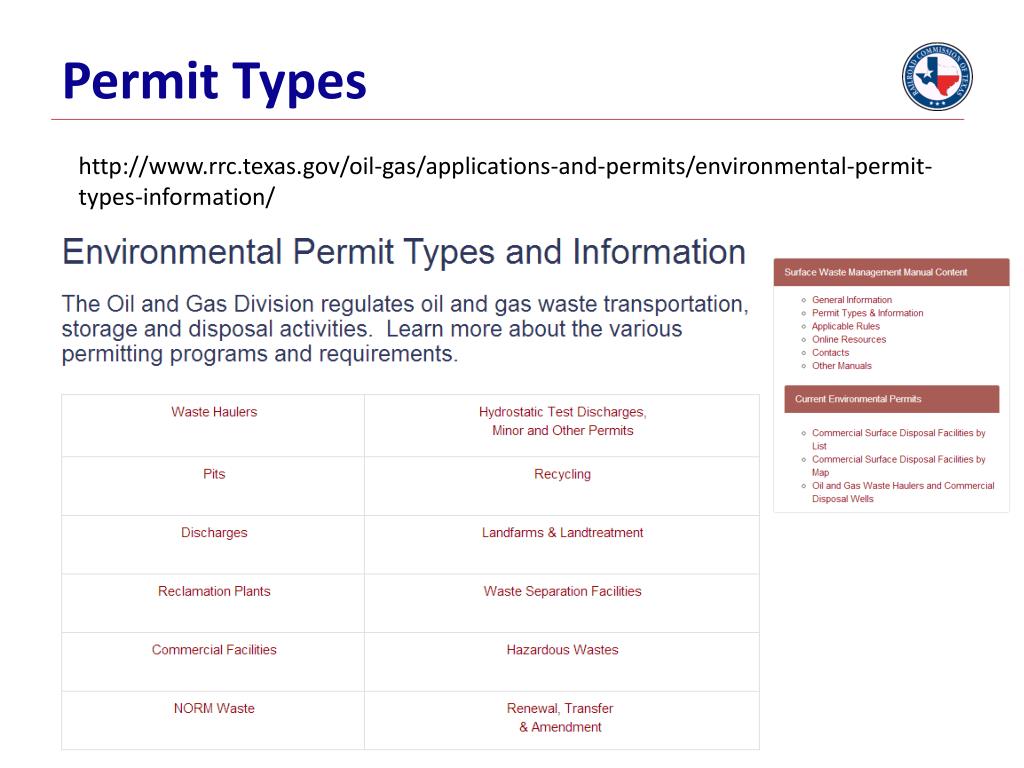Open Landfarms & Landtreatment link
Image resolution: width=1024 pixels, height=768 pixels.
click(x=562, y=533)
